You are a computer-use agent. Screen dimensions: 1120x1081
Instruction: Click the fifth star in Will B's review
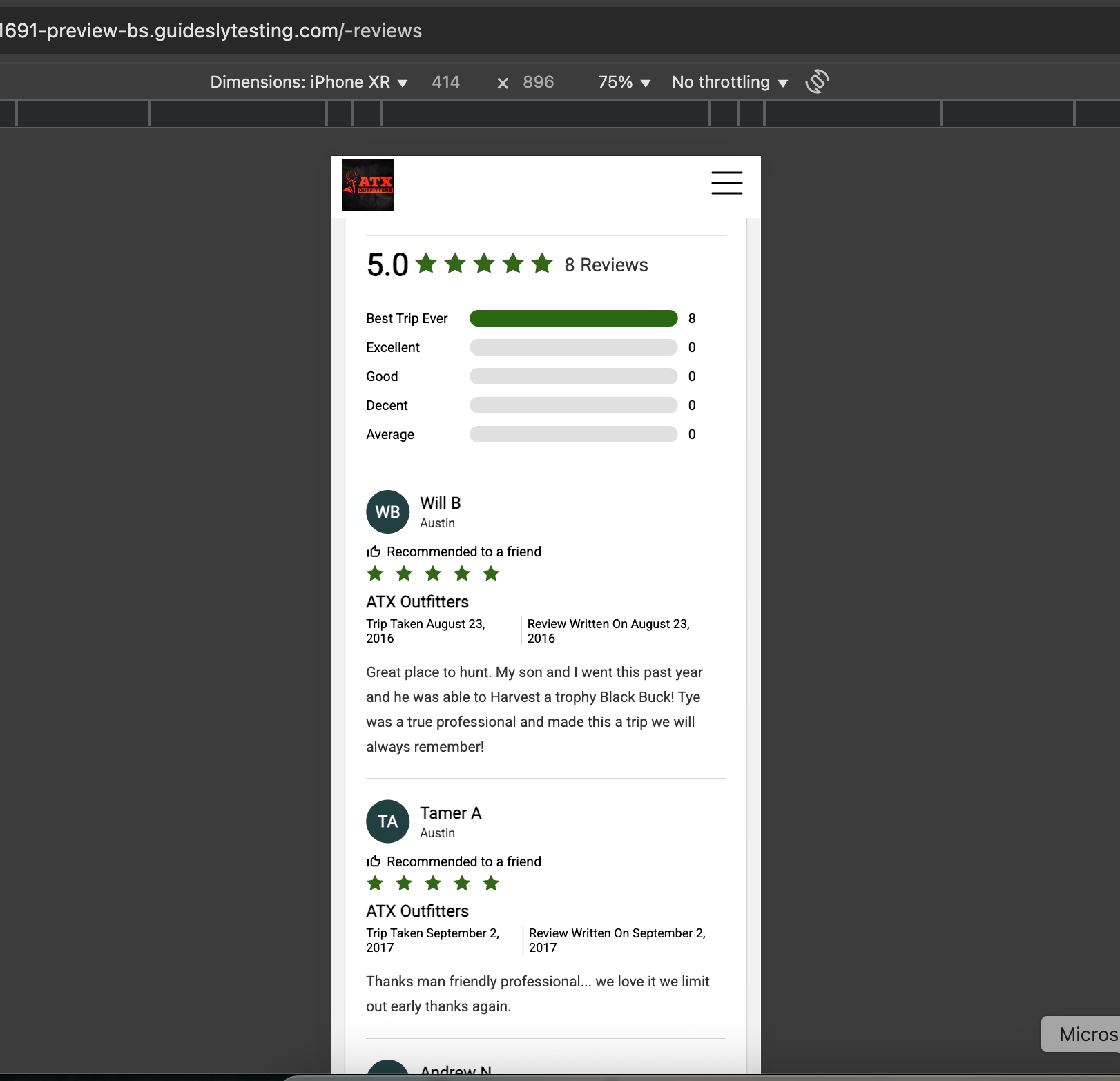pyautogui.click(x=491, y=574)
